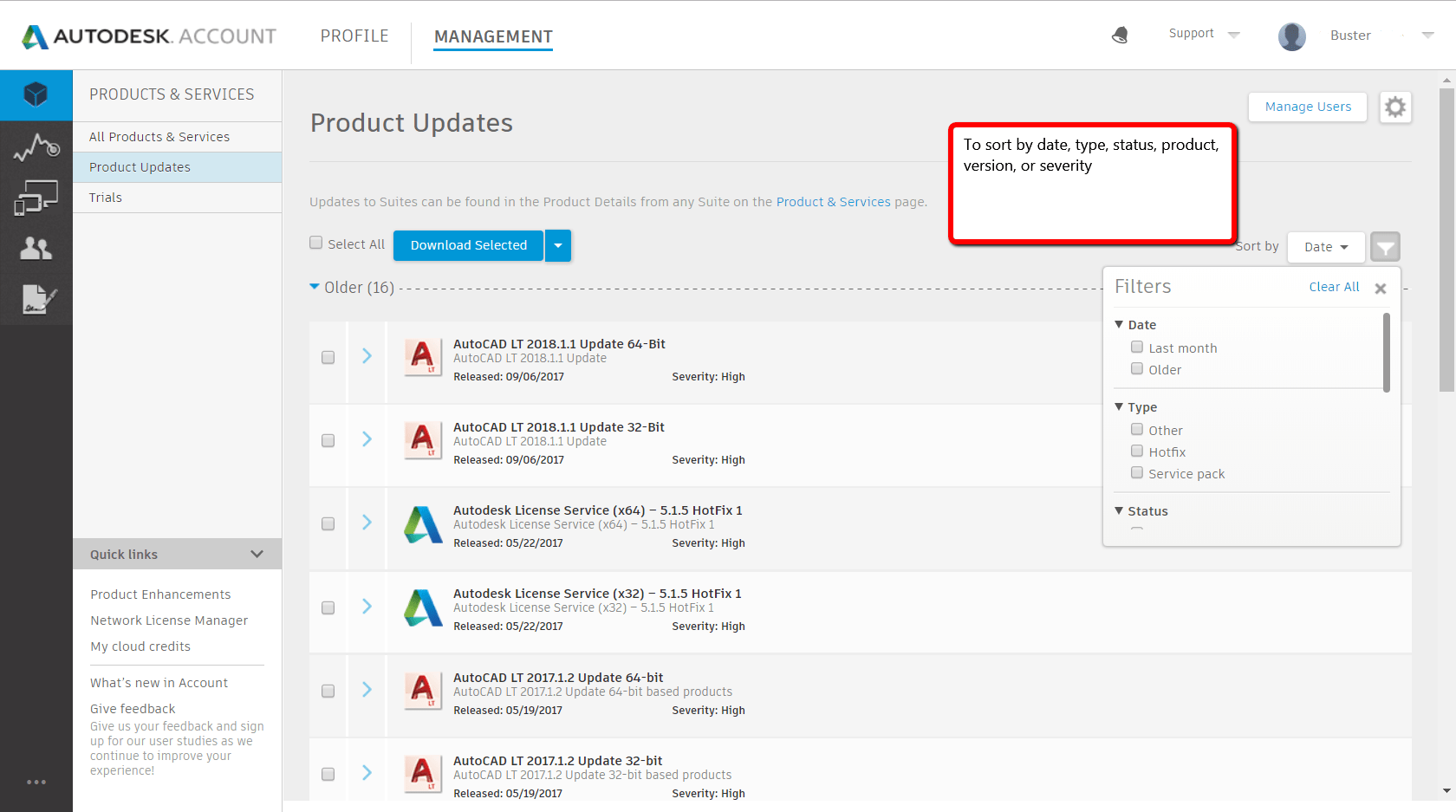The image size is (1456, 812).
Task: Open the contracts signature icon in sidebar
Action: coord(39,299)
